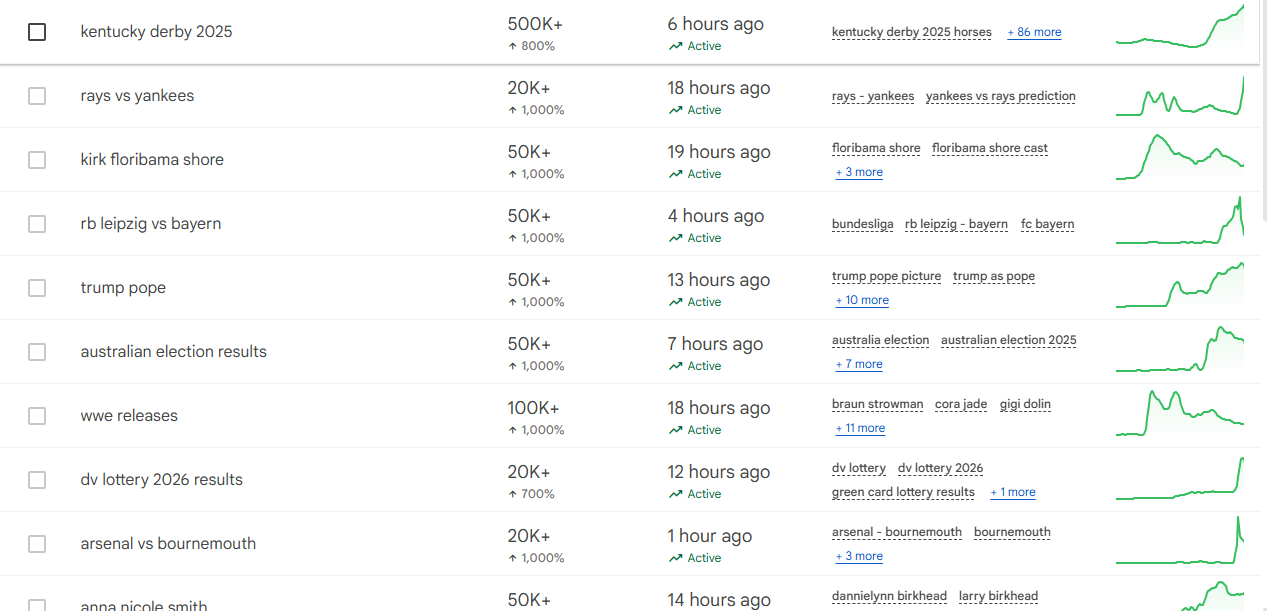Open the 'trump as pope' query
This screenshot has height=611, width=1267.
point(994,276)
